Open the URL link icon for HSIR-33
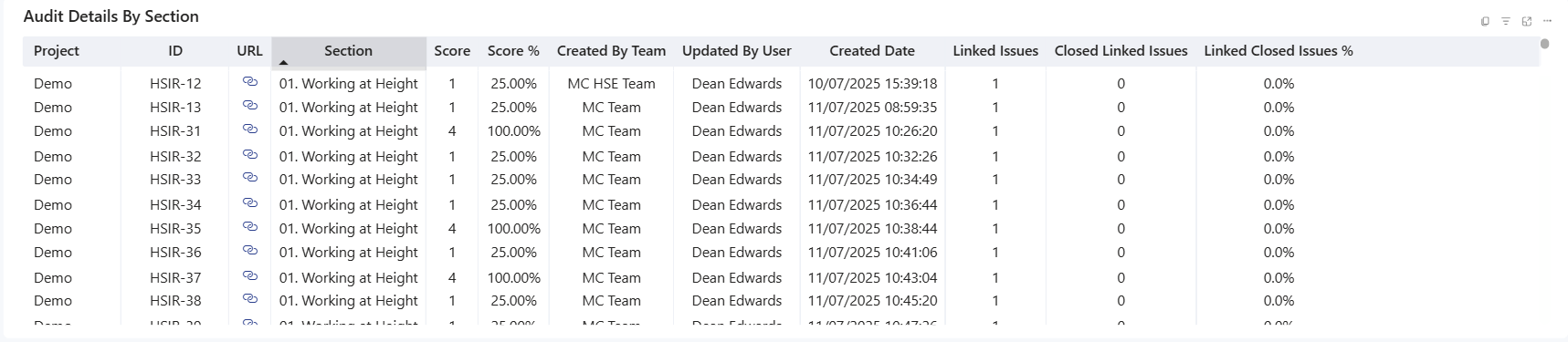Screen dimensions: 1568x342 coord(249,178)
